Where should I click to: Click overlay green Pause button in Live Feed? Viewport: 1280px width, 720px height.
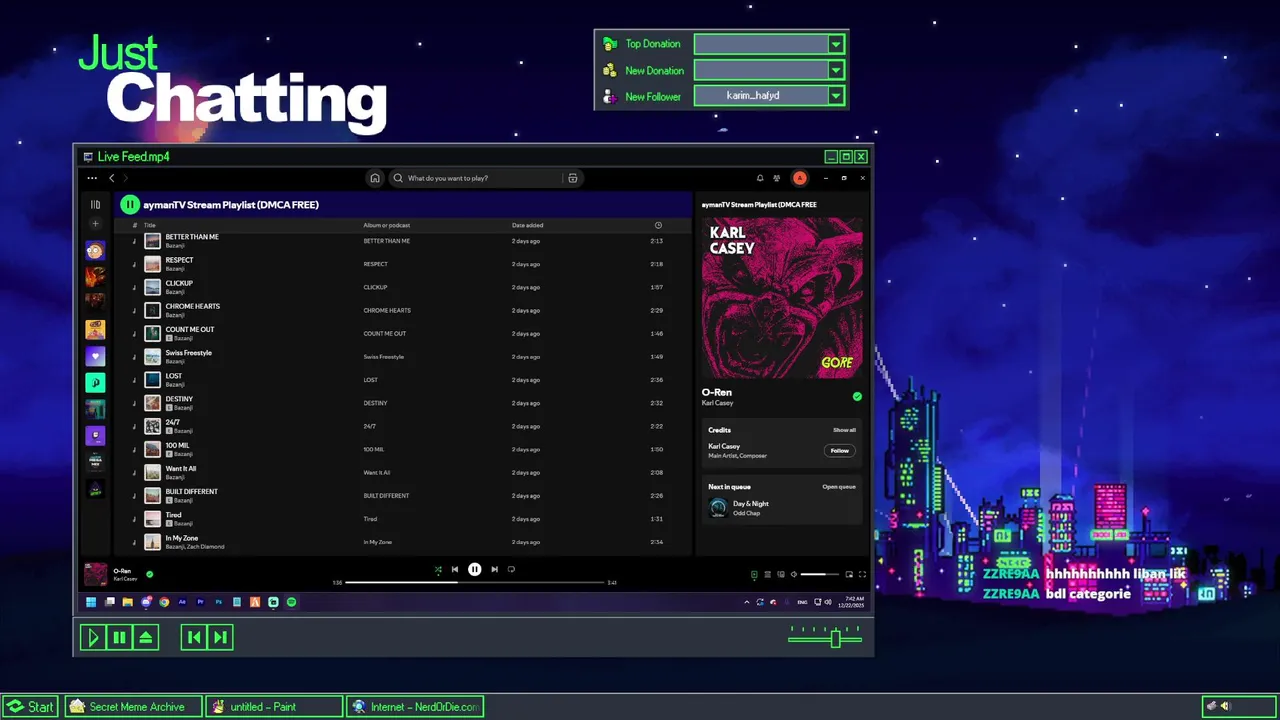click(119, 637)
